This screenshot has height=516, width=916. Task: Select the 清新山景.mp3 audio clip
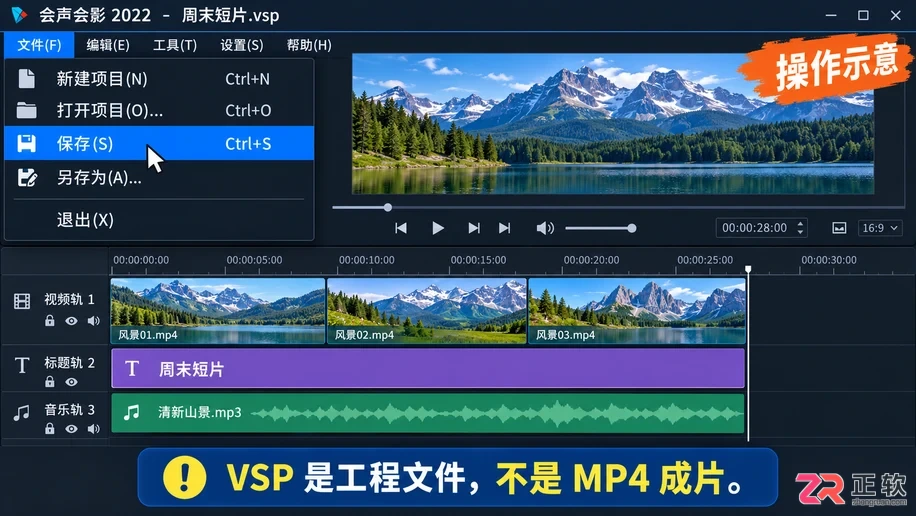pyautogui.click(x=428, y=413)
